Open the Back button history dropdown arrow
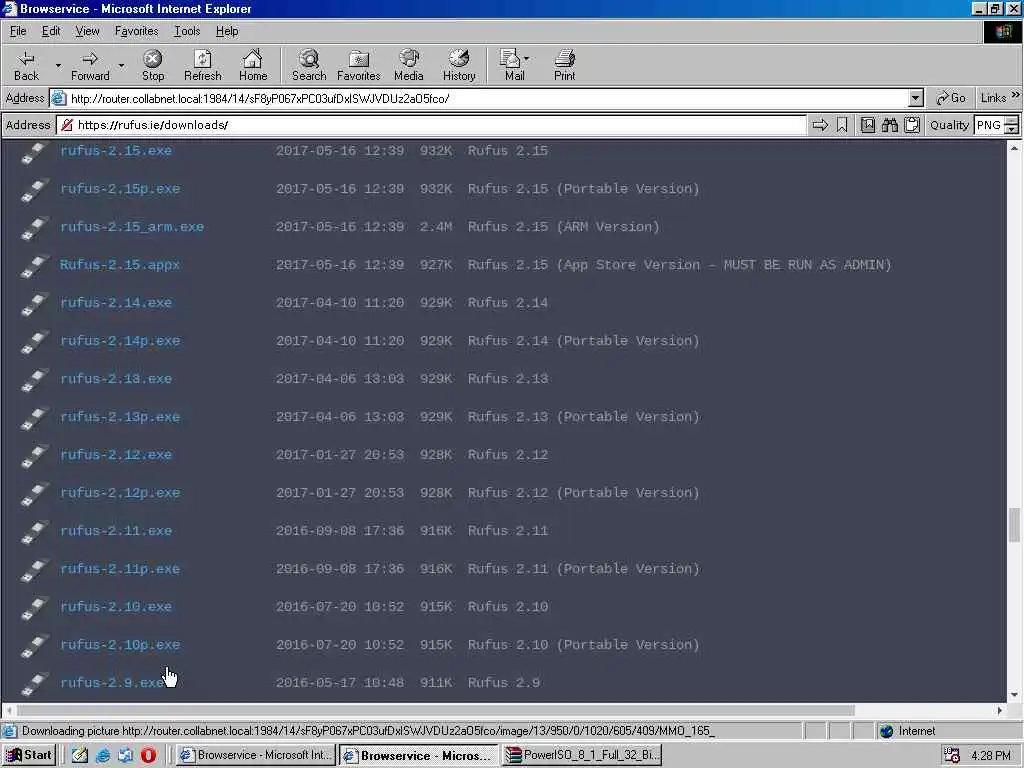 57,65
